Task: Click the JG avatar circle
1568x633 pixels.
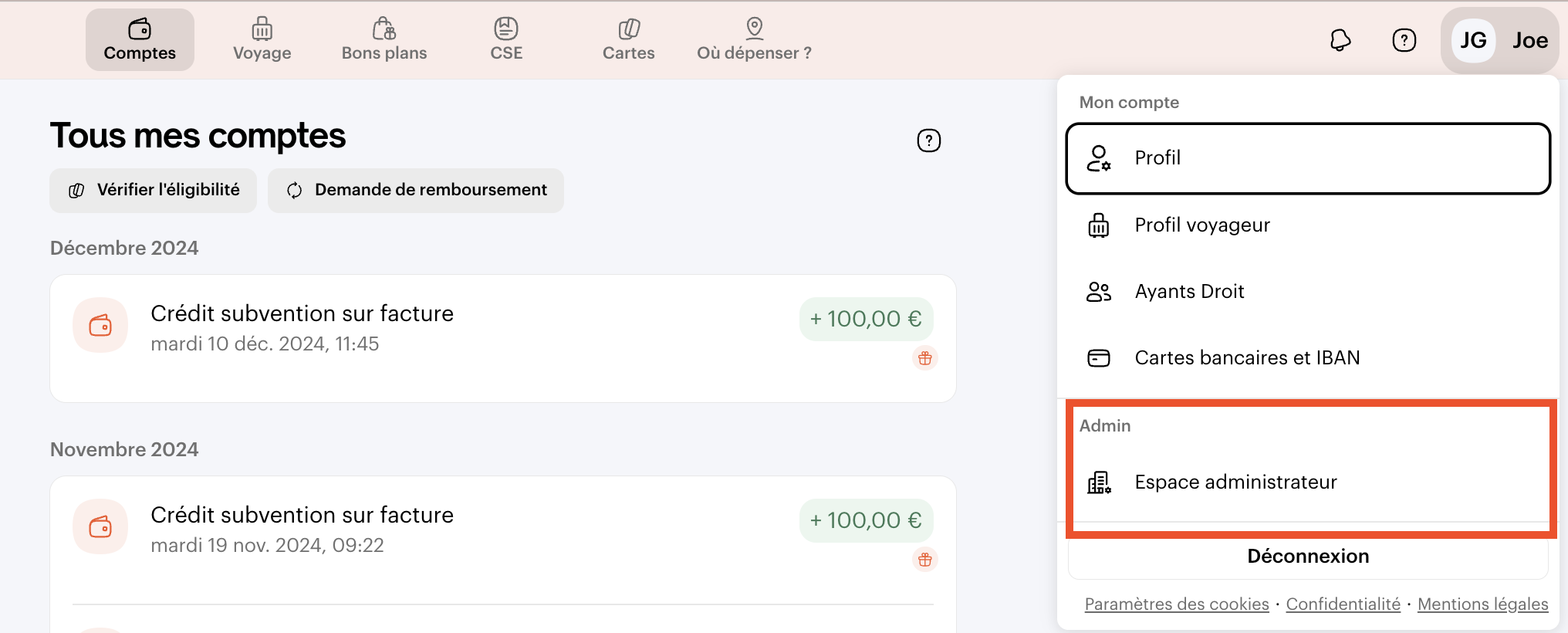Action: (1472, 40)
